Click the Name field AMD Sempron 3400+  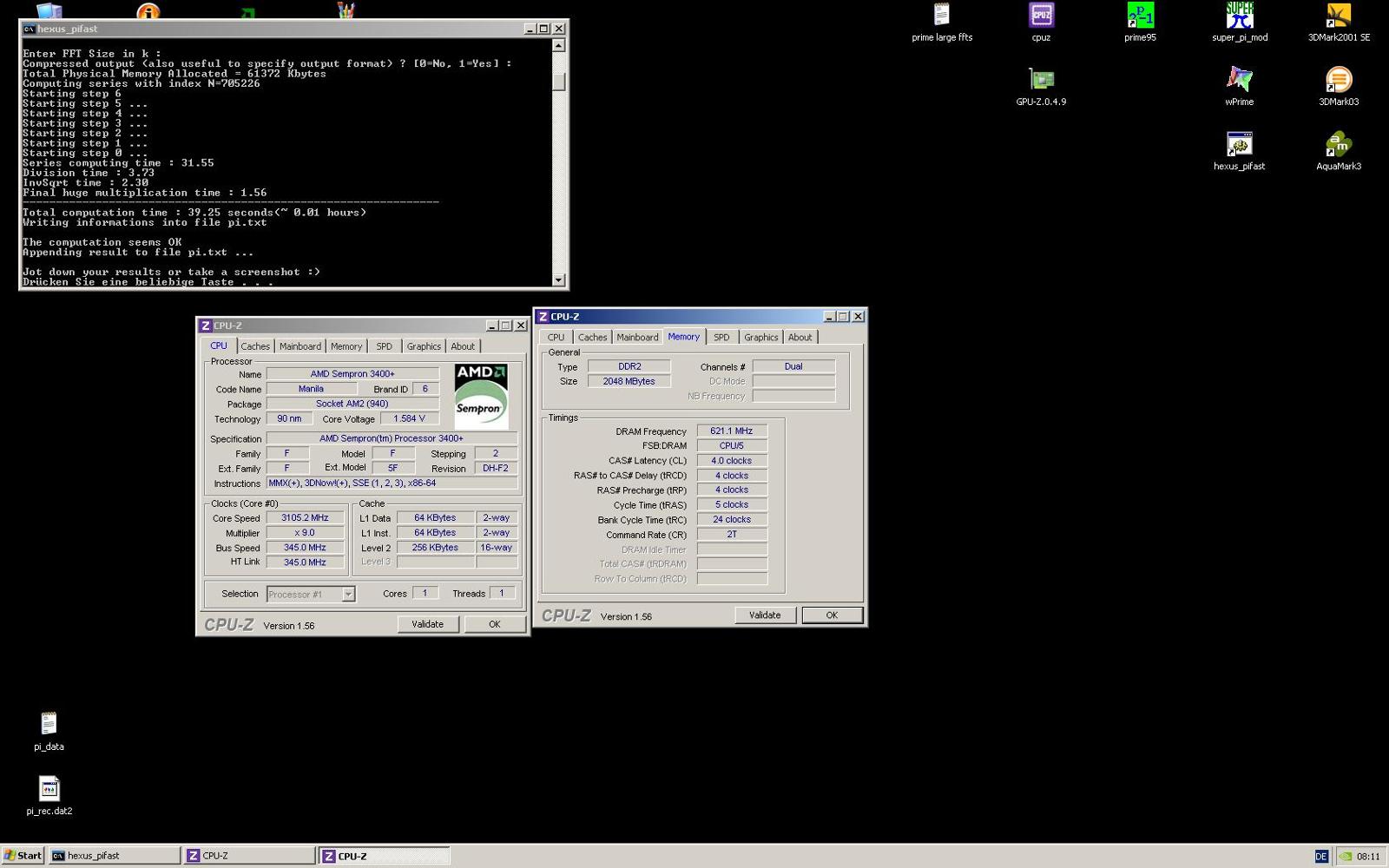point(352,374)
